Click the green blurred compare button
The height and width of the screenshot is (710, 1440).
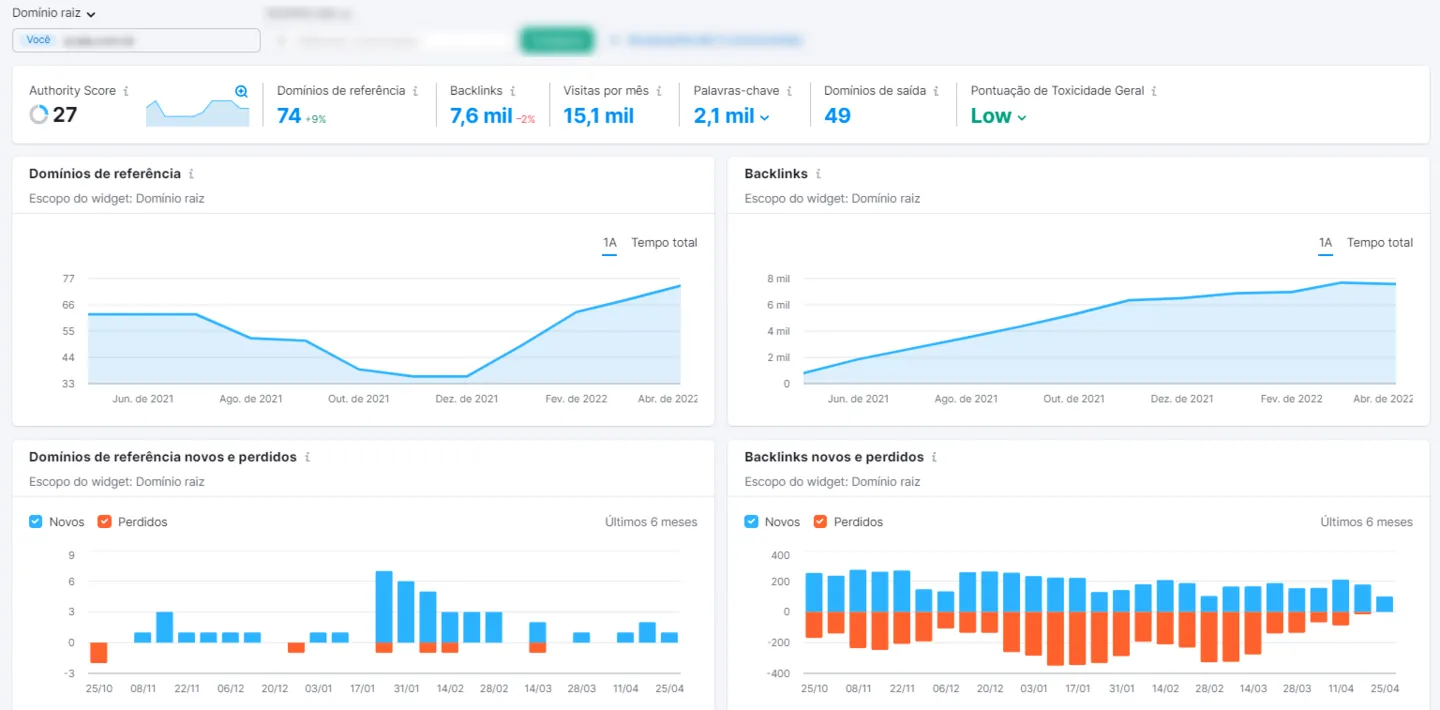point(557,40)
